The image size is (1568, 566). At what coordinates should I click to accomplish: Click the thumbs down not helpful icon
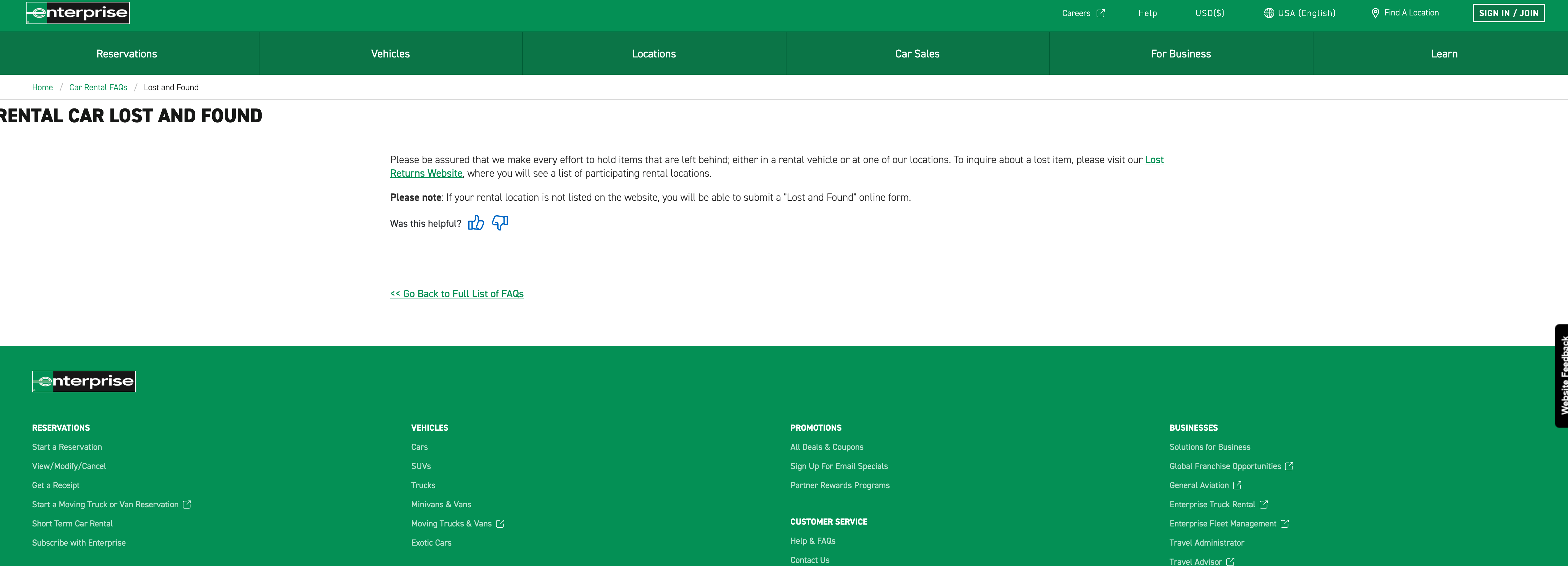tap(500, 223)
